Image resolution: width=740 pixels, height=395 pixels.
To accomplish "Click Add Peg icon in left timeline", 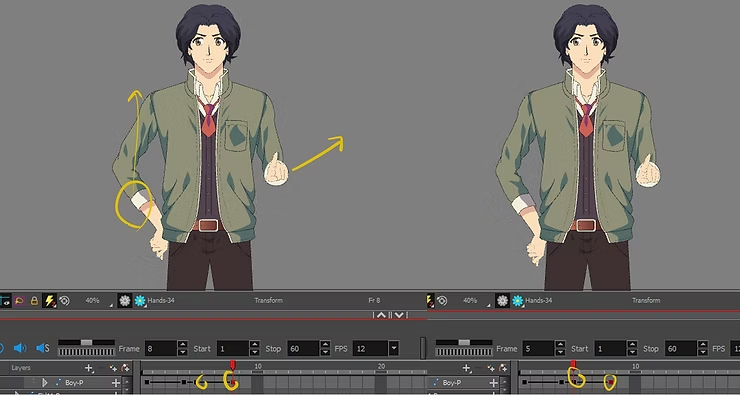I will (125, 368).
